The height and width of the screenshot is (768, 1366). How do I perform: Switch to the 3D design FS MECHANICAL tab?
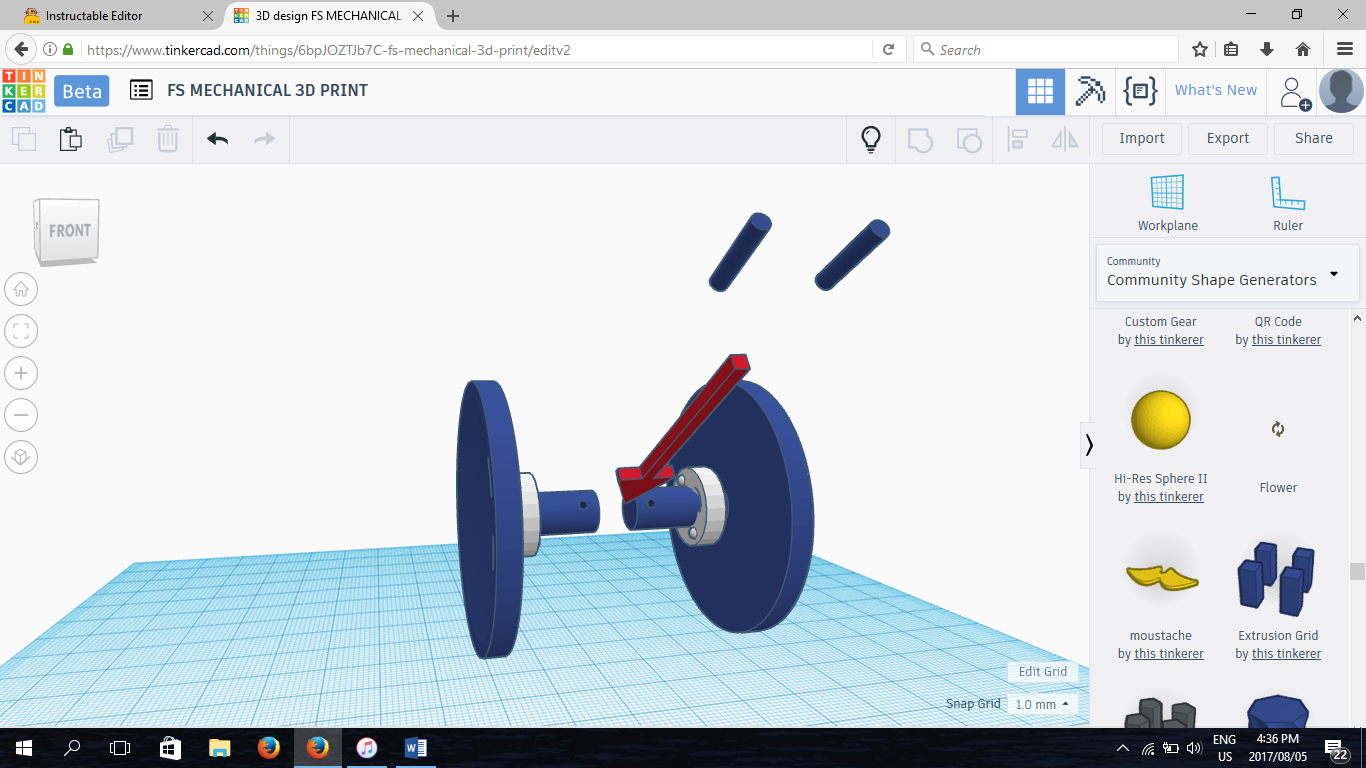pyautogui.click(x=328, y=16)
